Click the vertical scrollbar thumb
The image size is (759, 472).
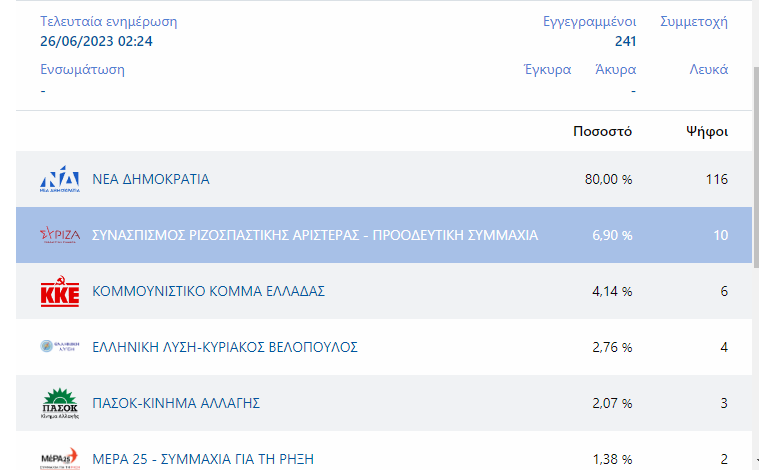[x=756, y=167]
